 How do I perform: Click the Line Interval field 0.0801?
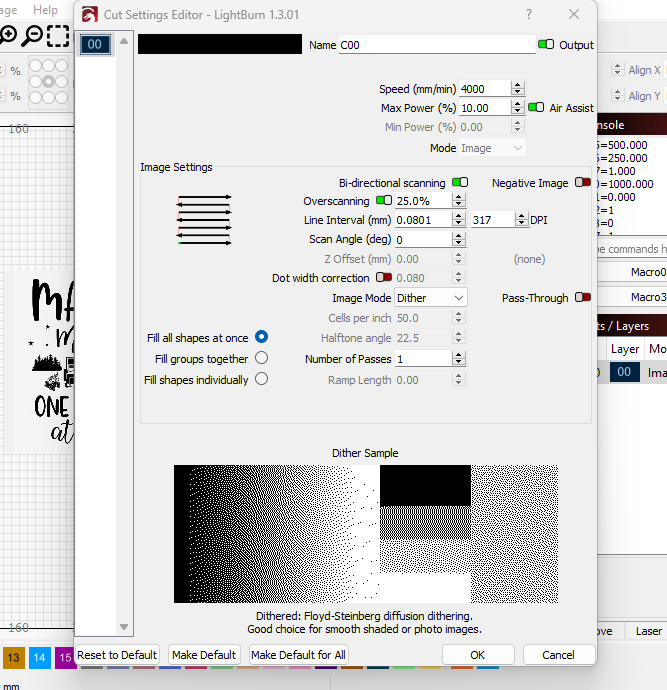(x=423, y=220)
